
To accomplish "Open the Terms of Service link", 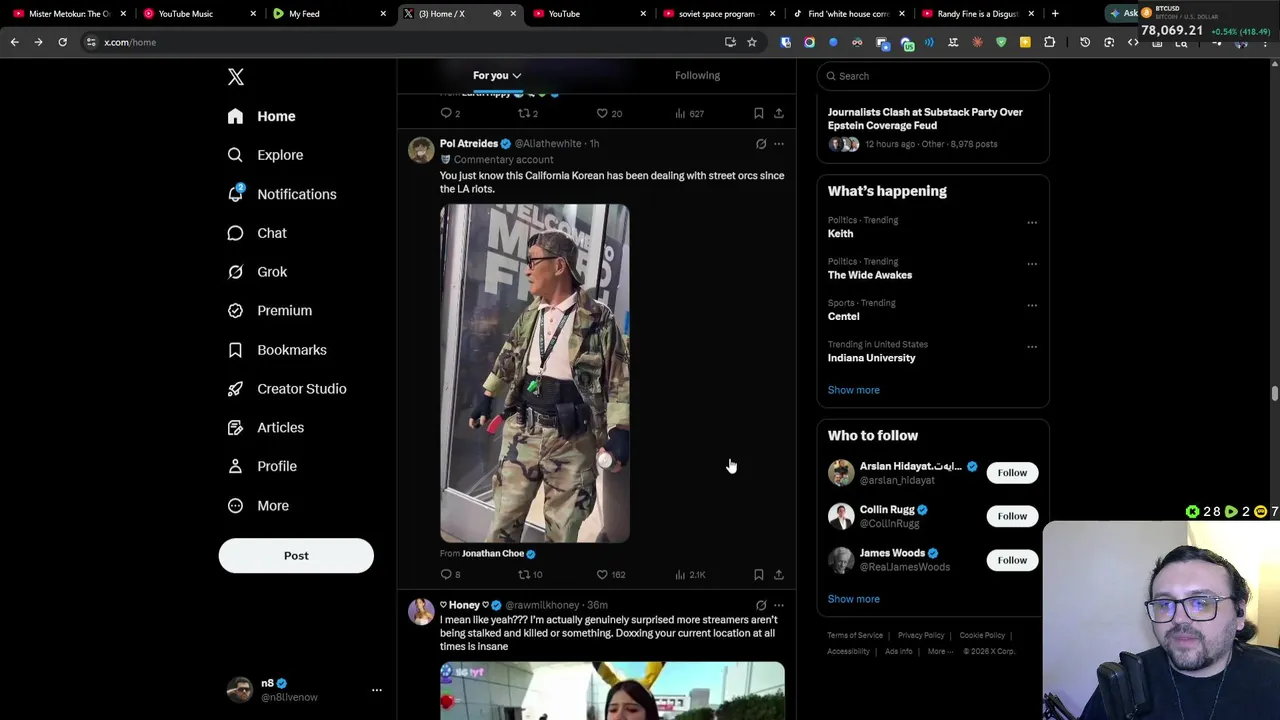I will tap(855, 636).
